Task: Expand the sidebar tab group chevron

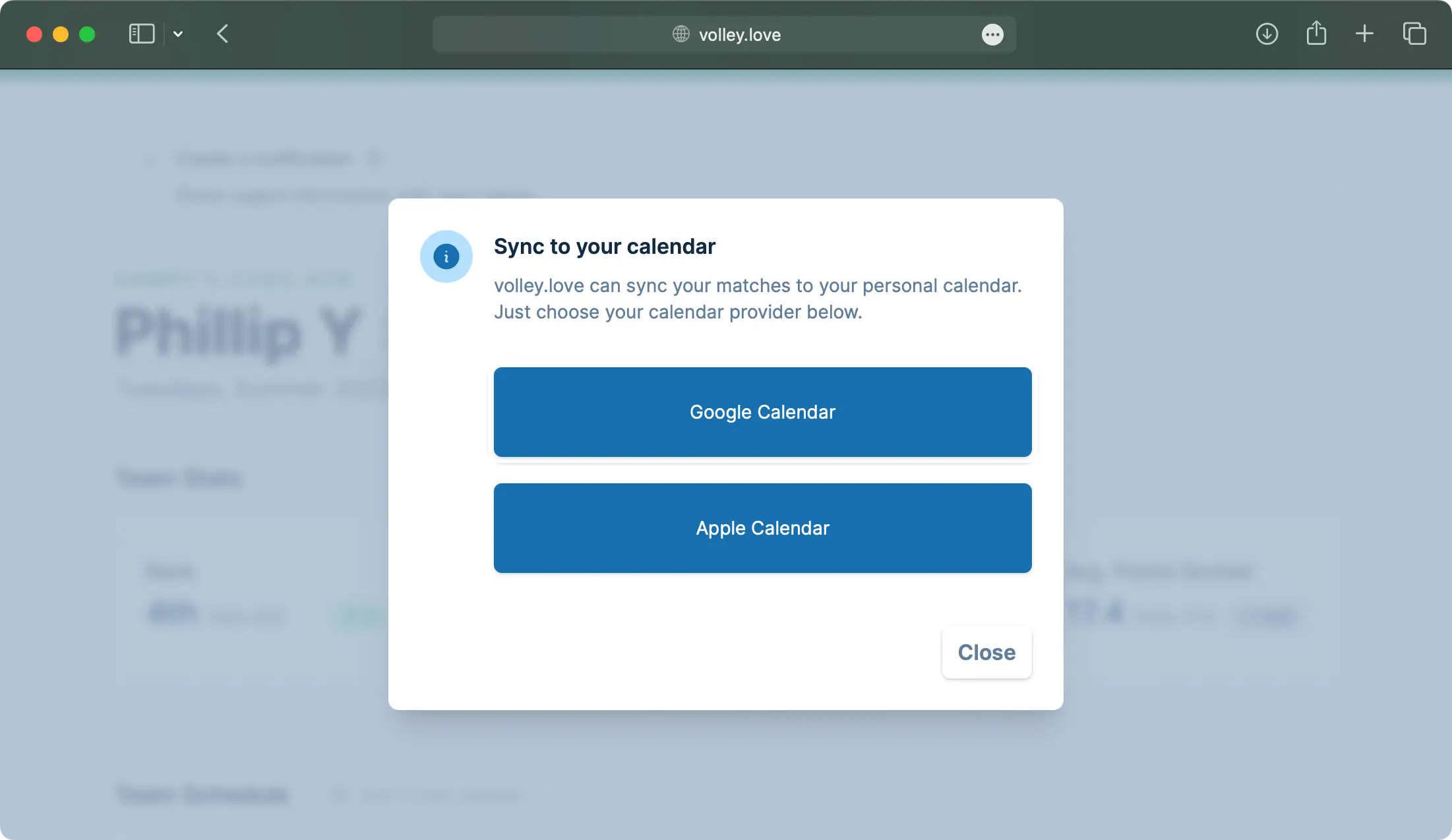Action: click(178, 34)
